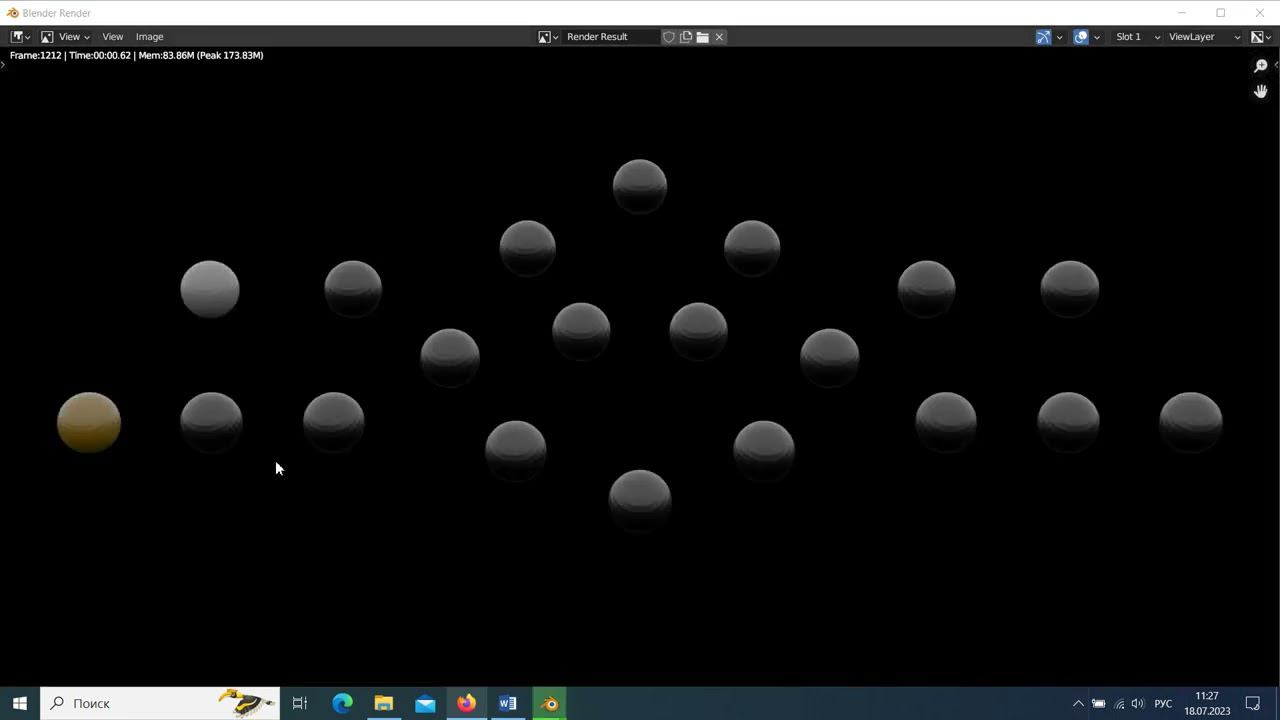
Task: Click the zoom magnifier gizmo
Action: pyautogui.click(x=1261, y=66)
